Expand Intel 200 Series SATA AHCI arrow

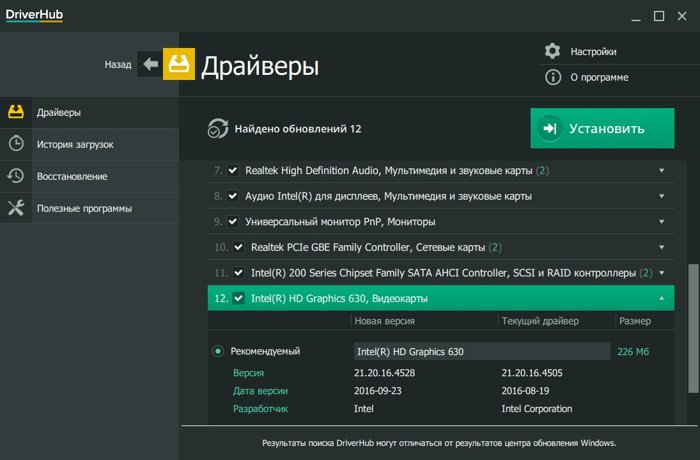pos(662,272)
